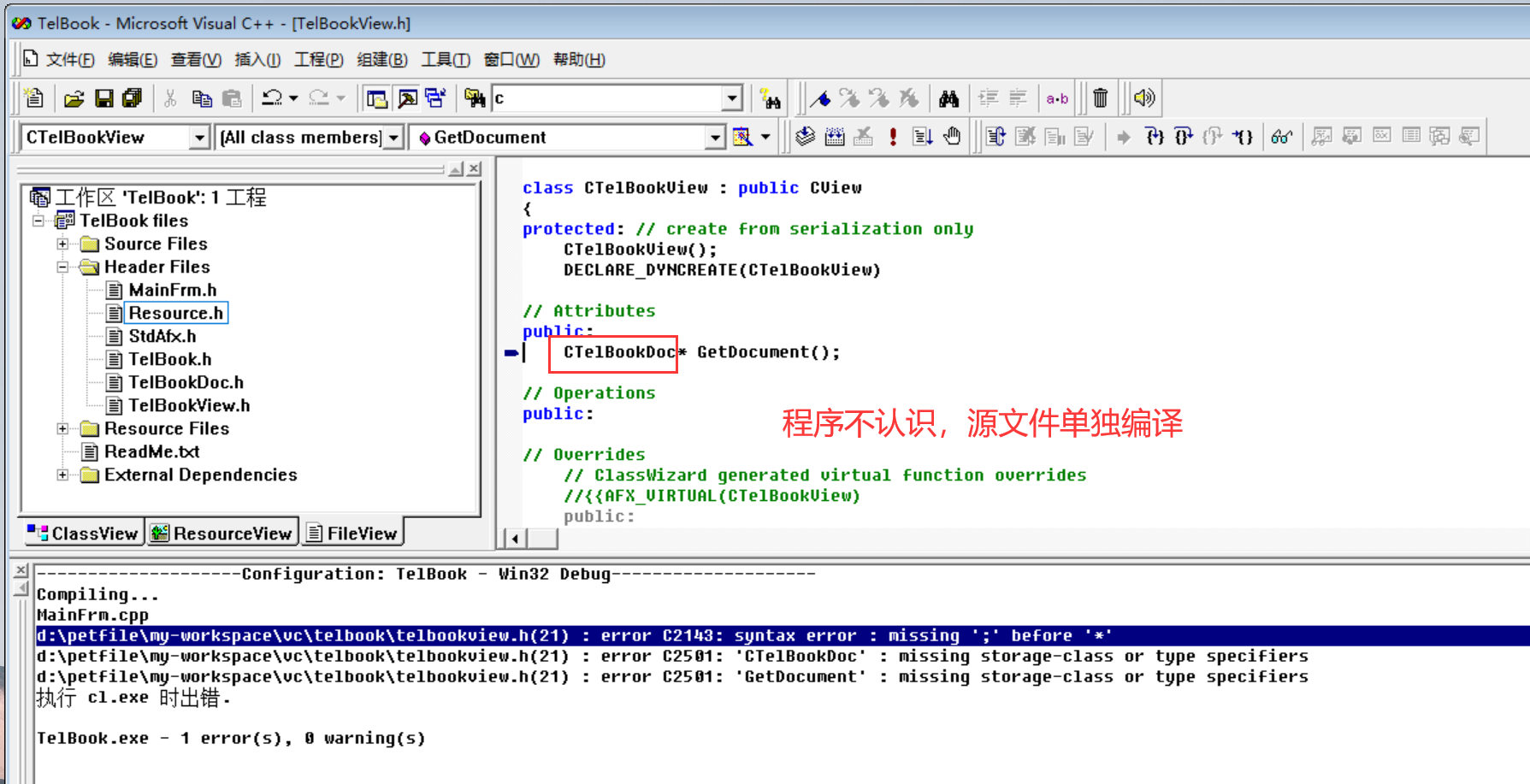This screenshot has height=784, width=1530.
Task: Expand the Resource Files folder
Action: pyautogui.click(x=62, y=428)
